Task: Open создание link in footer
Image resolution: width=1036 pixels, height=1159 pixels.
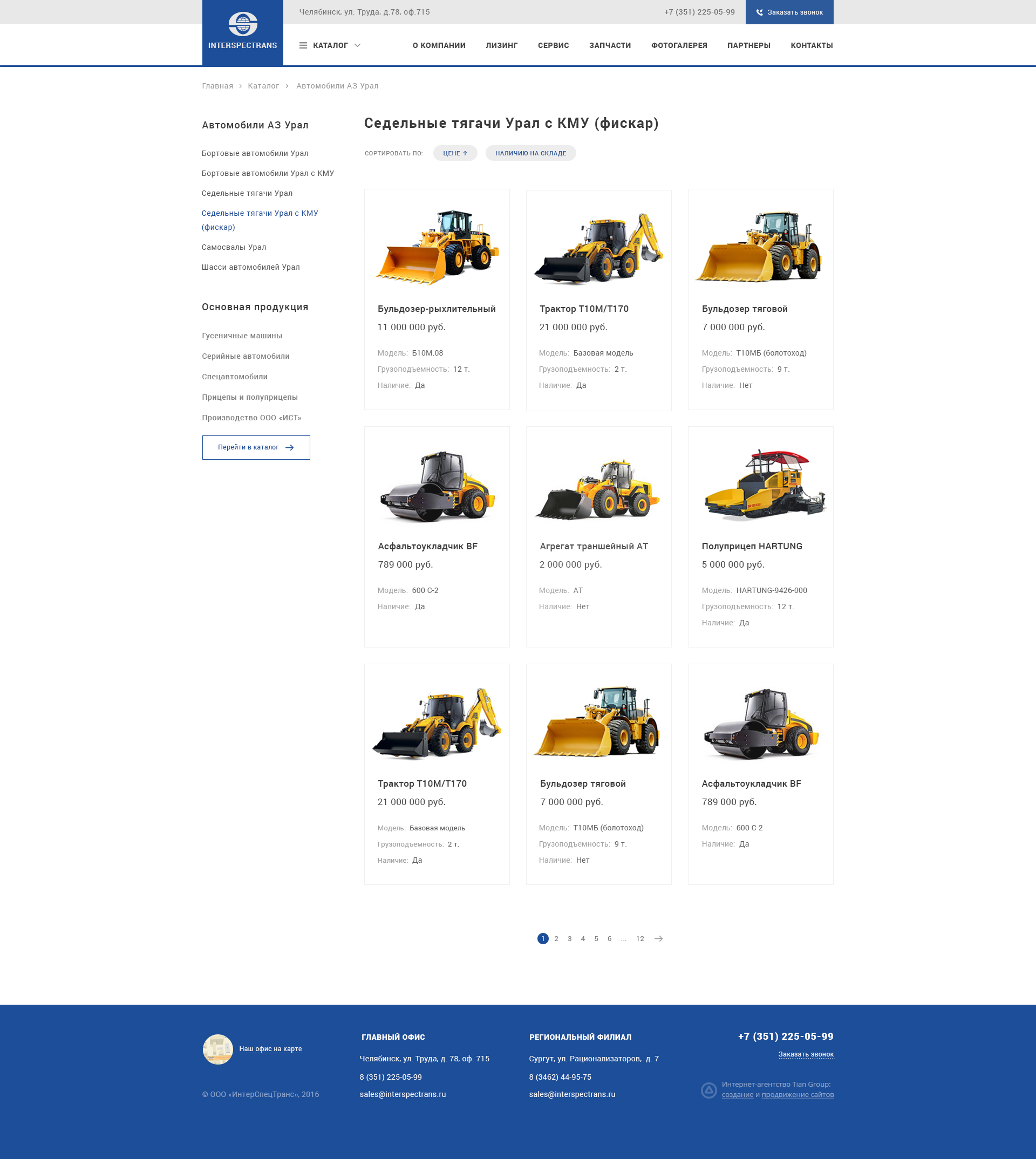Action: pos(737,1095)
